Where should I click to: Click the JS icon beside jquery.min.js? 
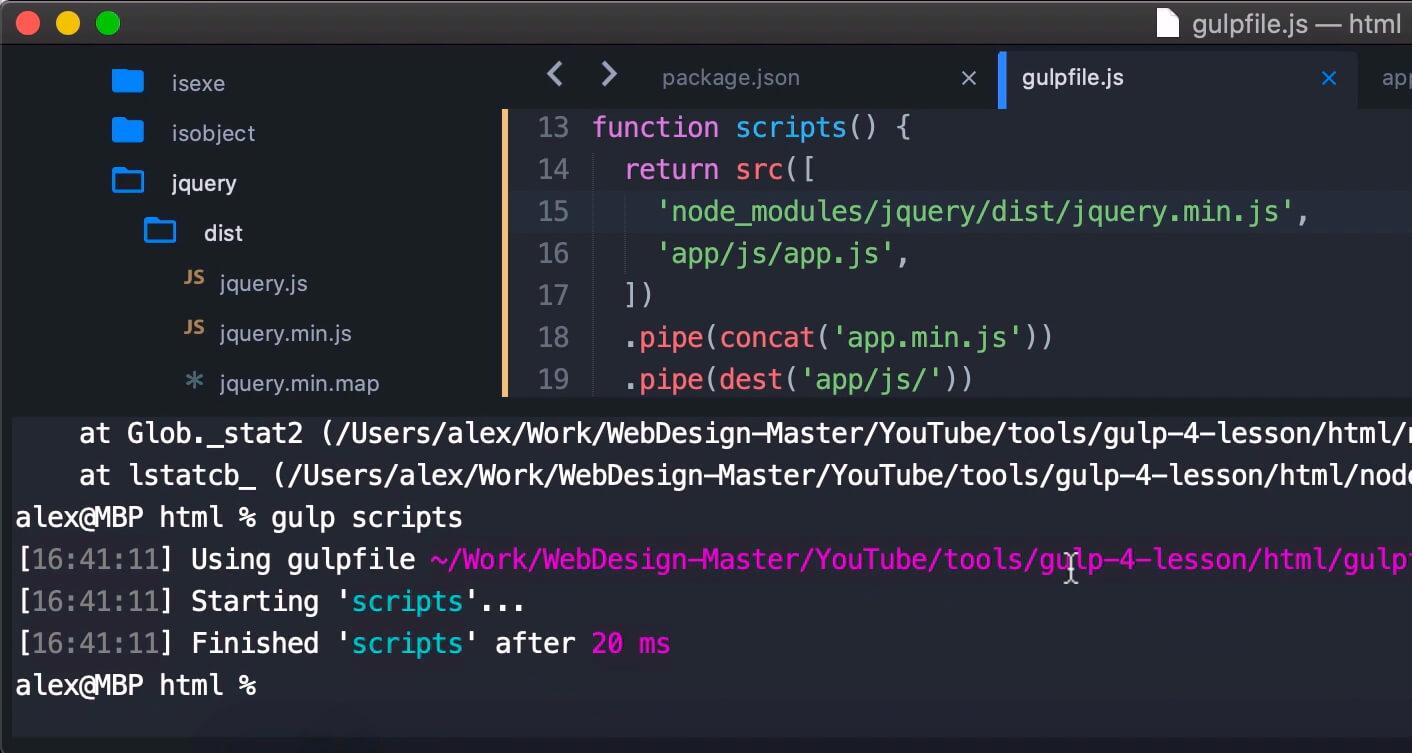pos(194,328)
